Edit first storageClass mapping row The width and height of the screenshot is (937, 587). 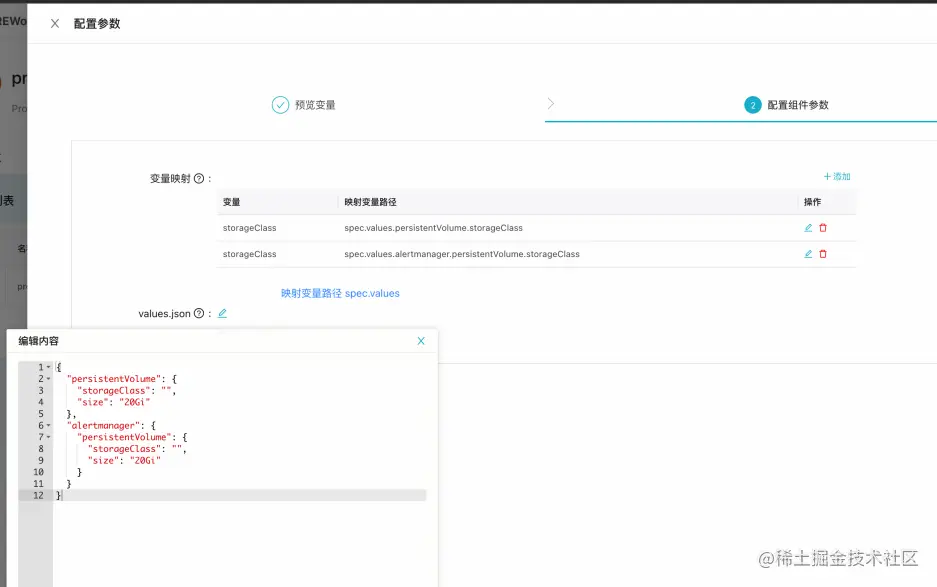coord(808,228)
